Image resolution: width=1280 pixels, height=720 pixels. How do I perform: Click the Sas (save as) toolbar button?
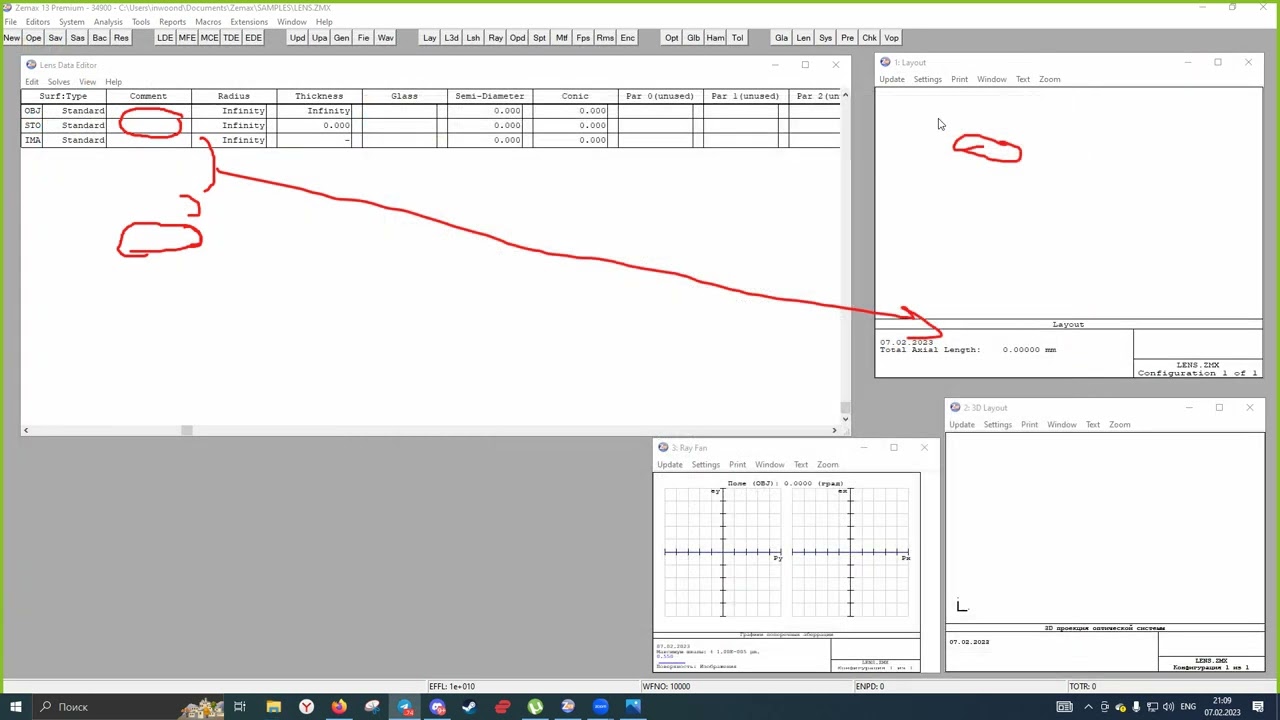(78, 38)
